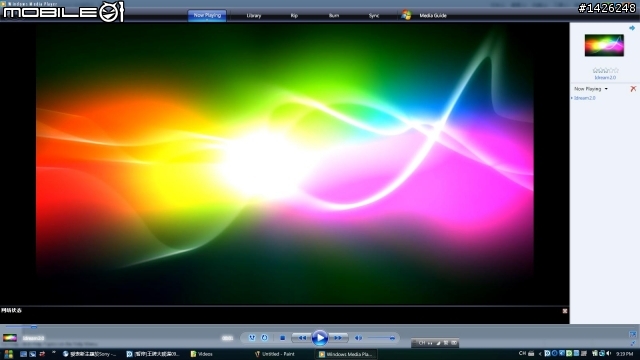
Task: Click the Previous (rewind) button
Action: tap(302, 338)
